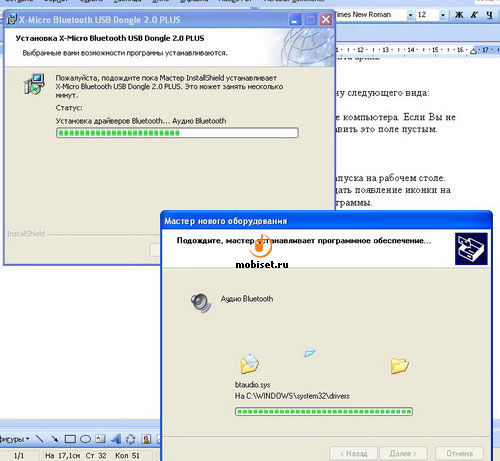The height and width of the screenshot is (461, 500).
Task: Insert clip art from the drawing toolbar
Action: 146,439
